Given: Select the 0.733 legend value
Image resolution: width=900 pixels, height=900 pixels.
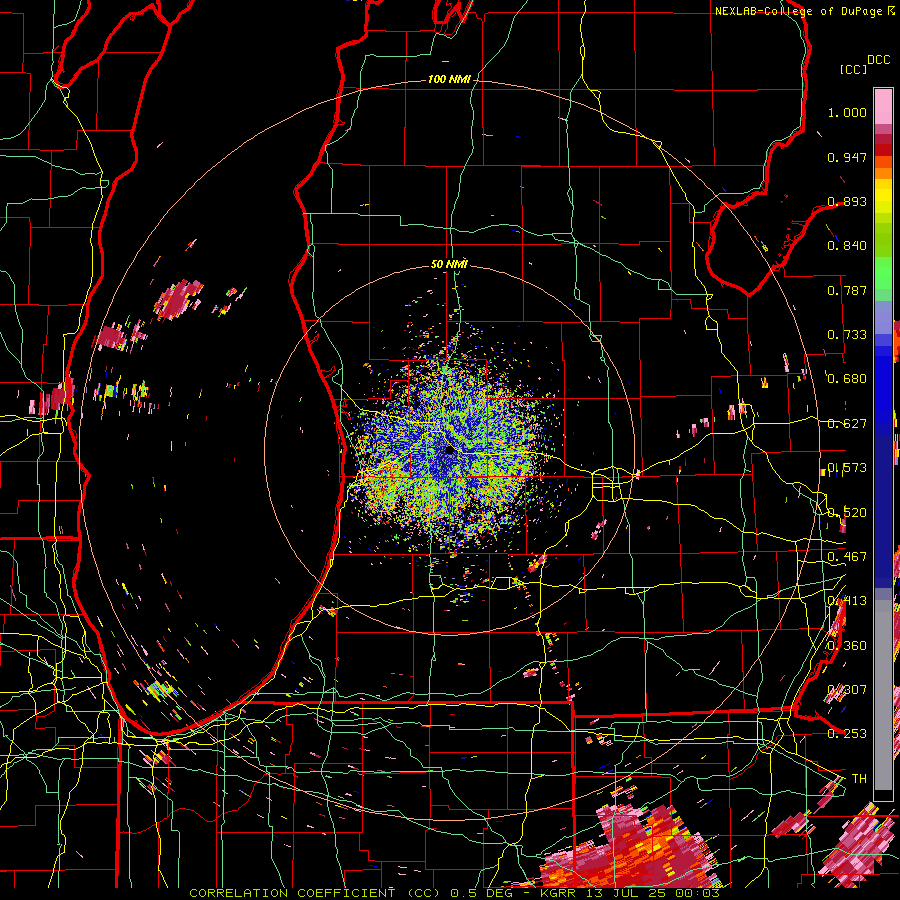Looking at the screenshot, I should point(847,335).
